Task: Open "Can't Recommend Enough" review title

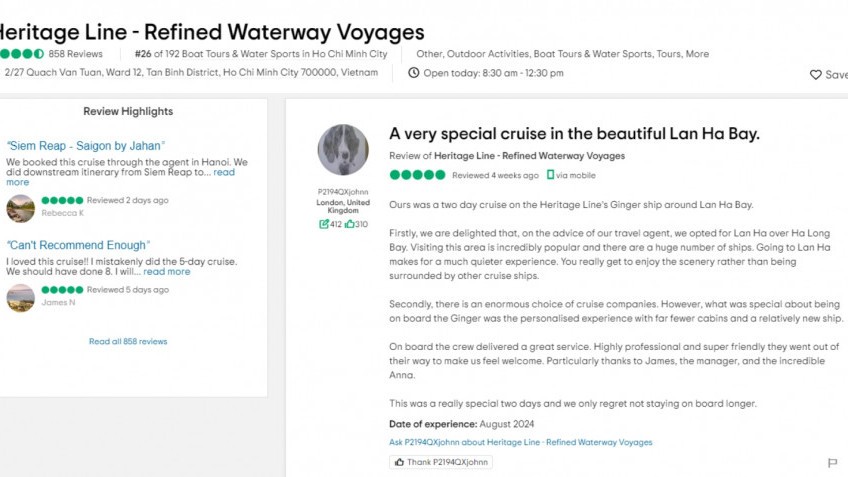Action: 78,245
